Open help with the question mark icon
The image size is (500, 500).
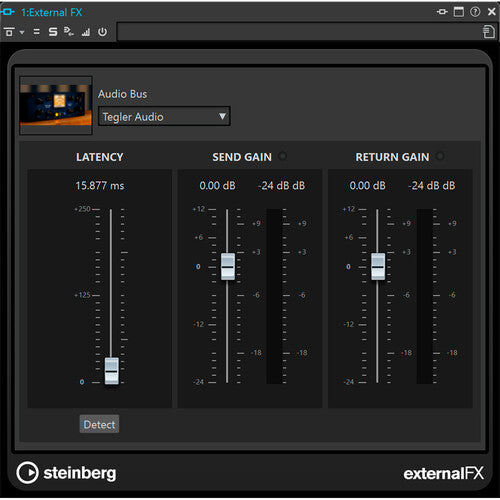pyautogui.click(x=475, y=12)
